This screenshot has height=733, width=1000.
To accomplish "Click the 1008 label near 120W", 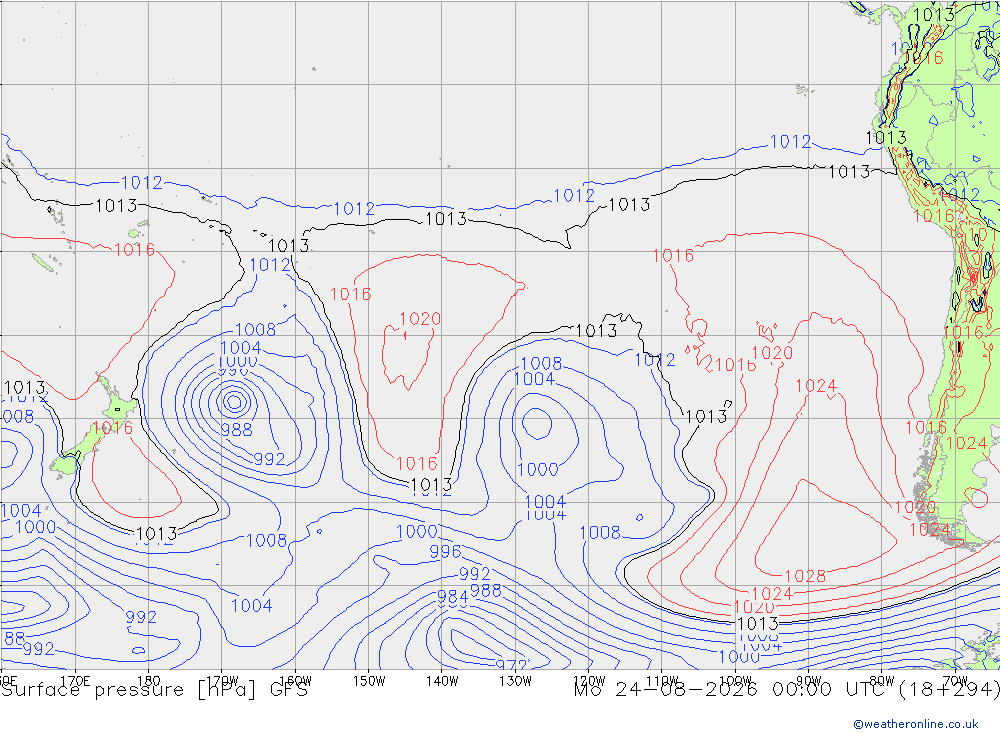I will point(599,532).
